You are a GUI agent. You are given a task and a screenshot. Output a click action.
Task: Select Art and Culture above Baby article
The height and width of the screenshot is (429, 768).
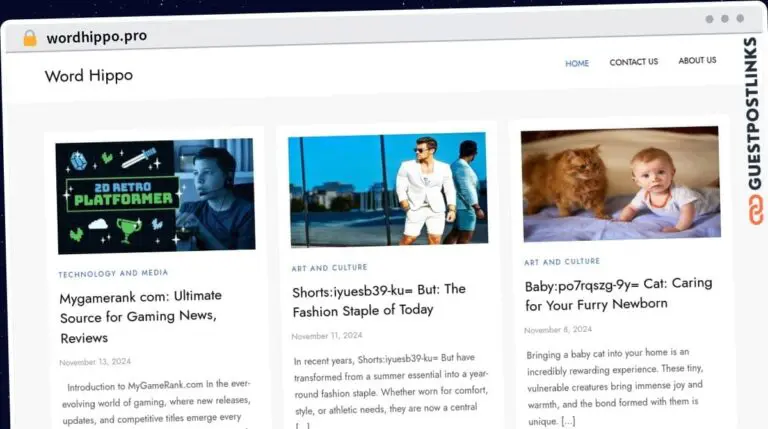pos(562,262)
